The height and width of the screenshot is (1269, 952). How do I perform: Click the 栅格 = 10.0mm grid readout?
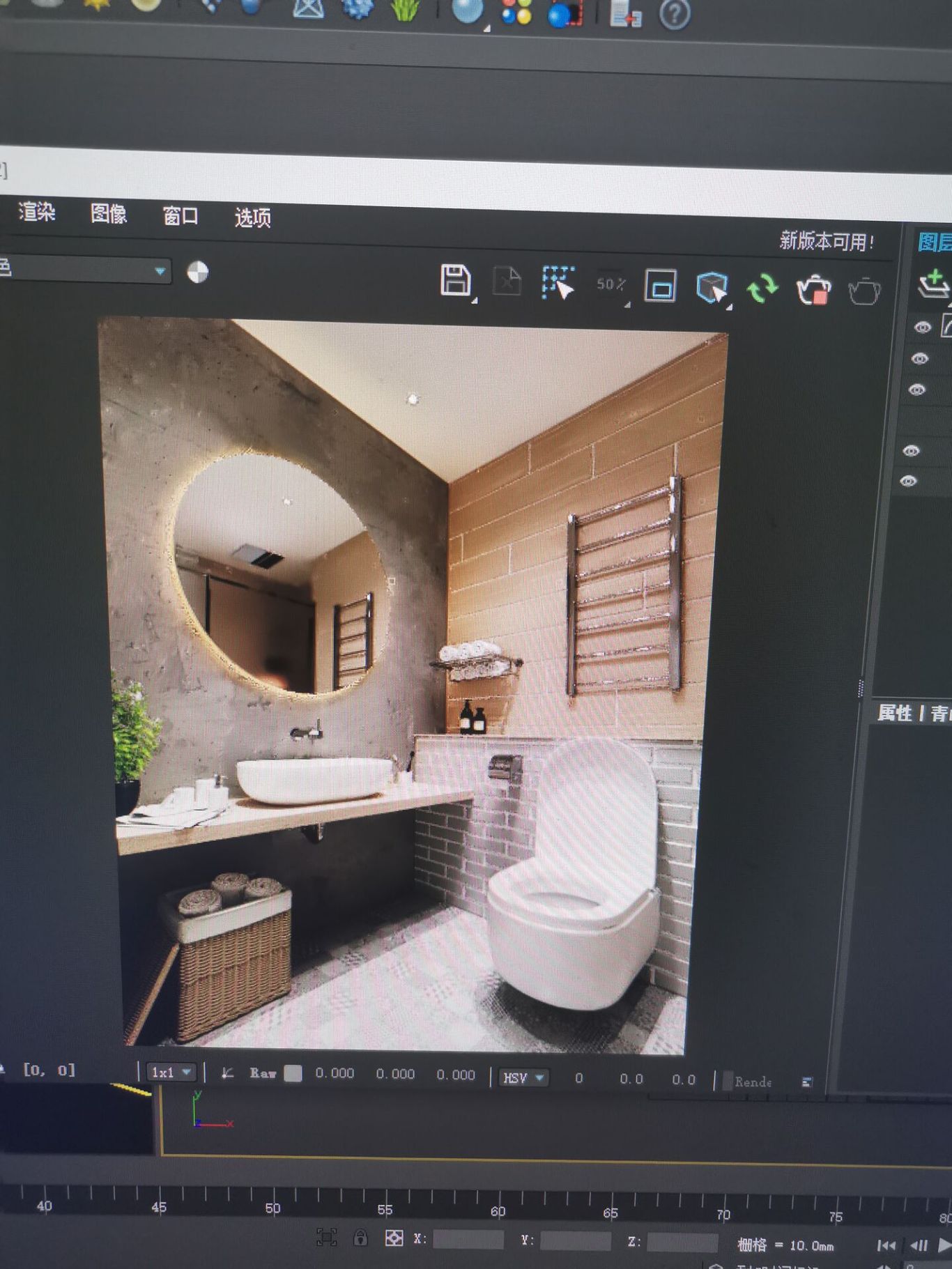785,1245
